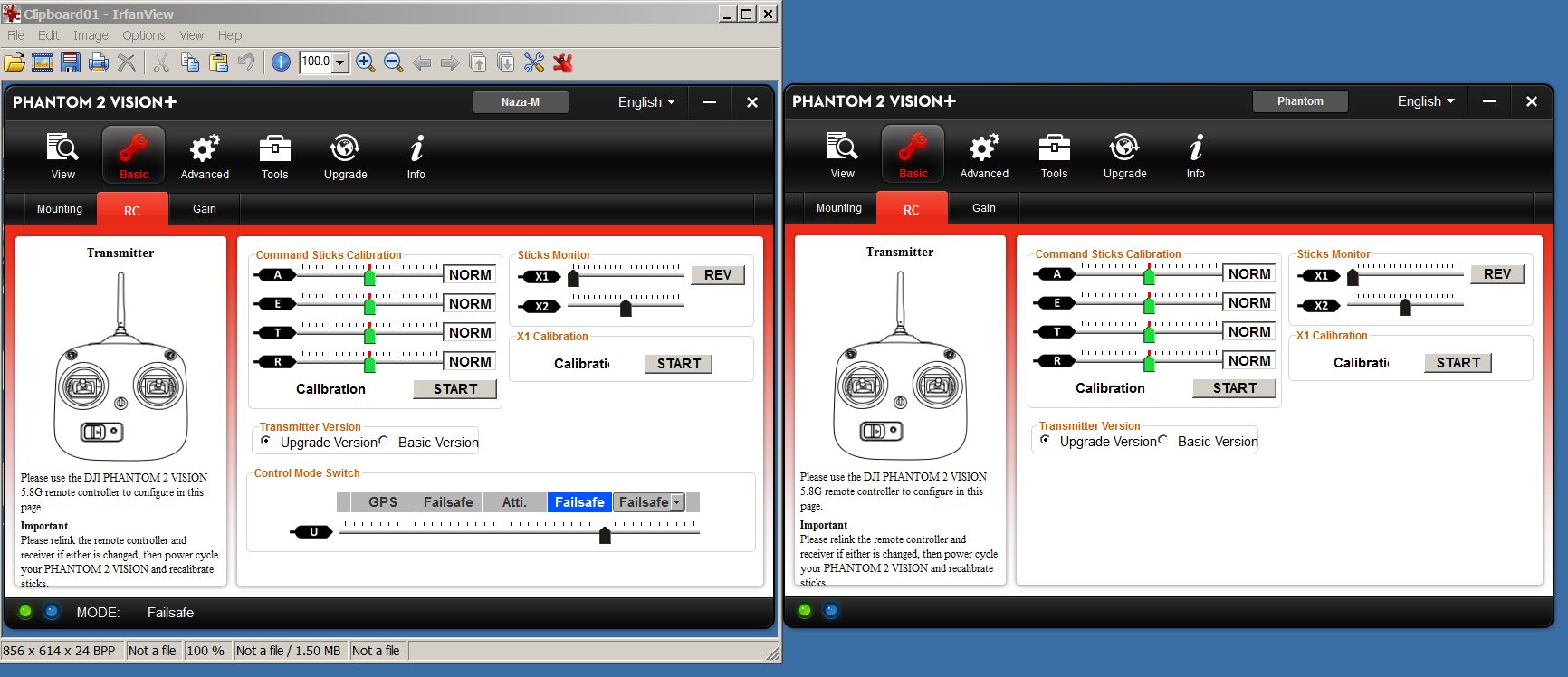
Task: Select Upgrade Version radio in right Phantom window
Action: click(x=1046, y=440)
